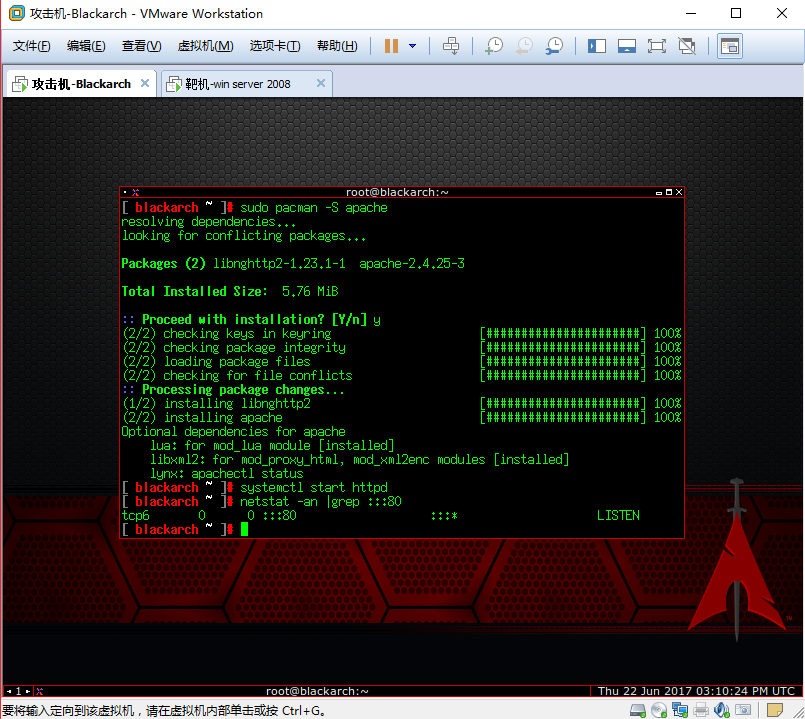Click the network adapter status icon
Viewport: 805px width, 719px height.
[x=680, y=710]
